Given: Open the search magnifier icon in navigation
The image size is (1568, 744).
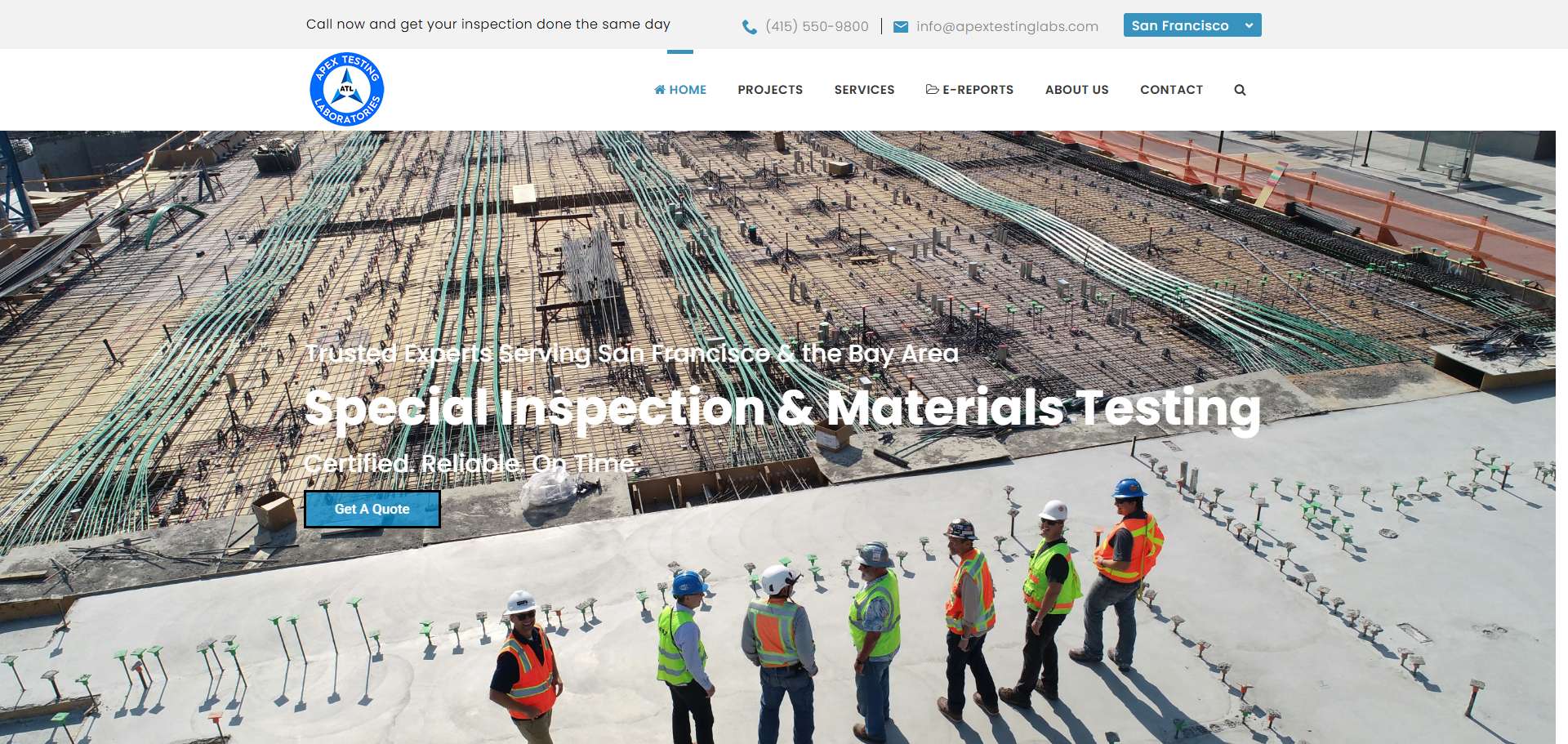Looking at the screenshot, I should (1240, 90).
